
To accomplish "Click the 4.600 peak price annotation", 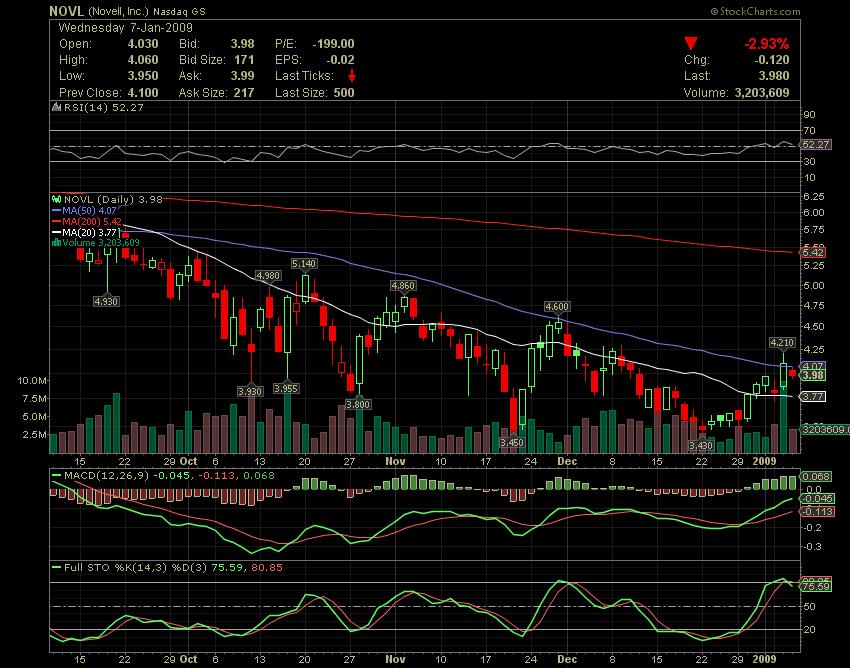I will (557, 306).
